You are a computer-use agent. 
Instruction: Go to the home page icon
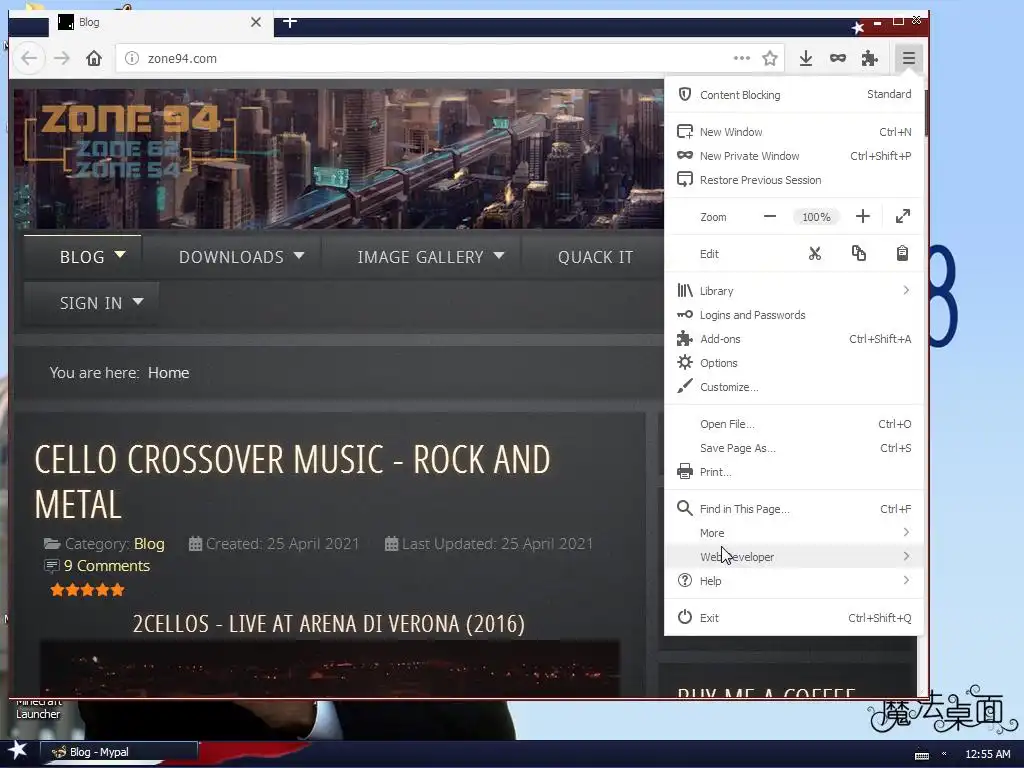coord(94,58)
